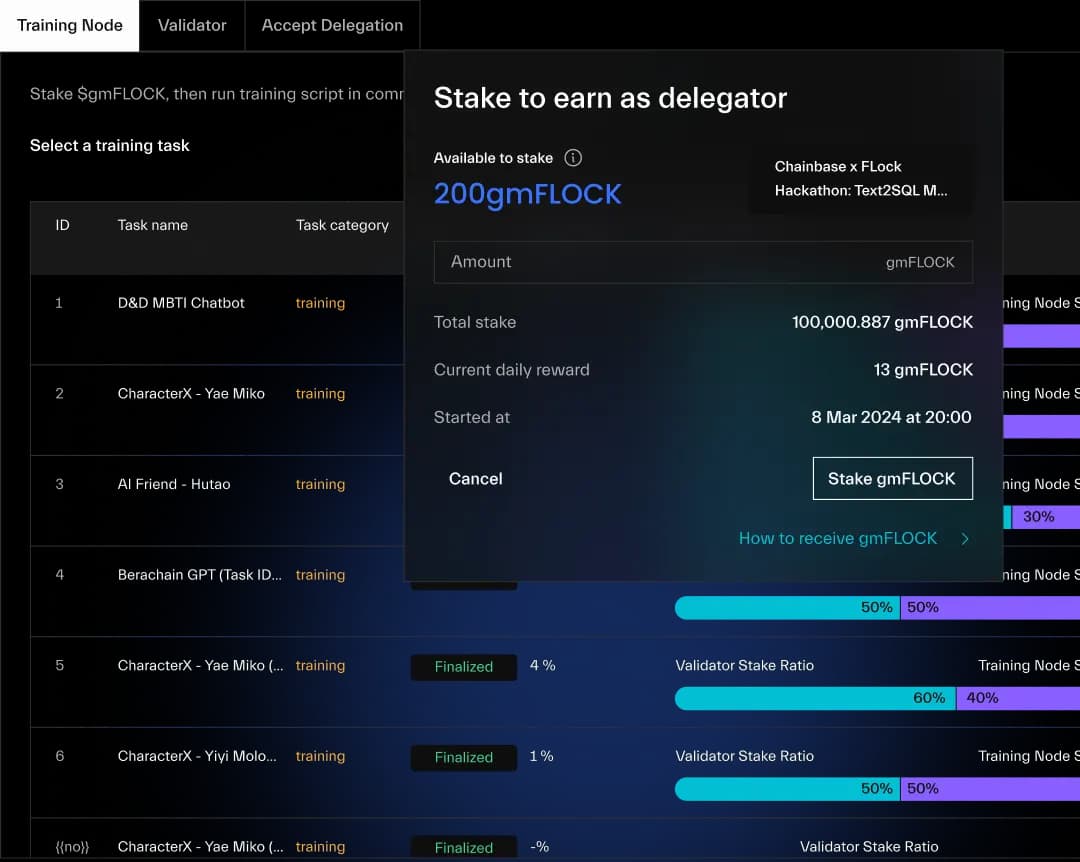Select the Training Node tab
This screenshot has height=862, width=1080.
70,25
